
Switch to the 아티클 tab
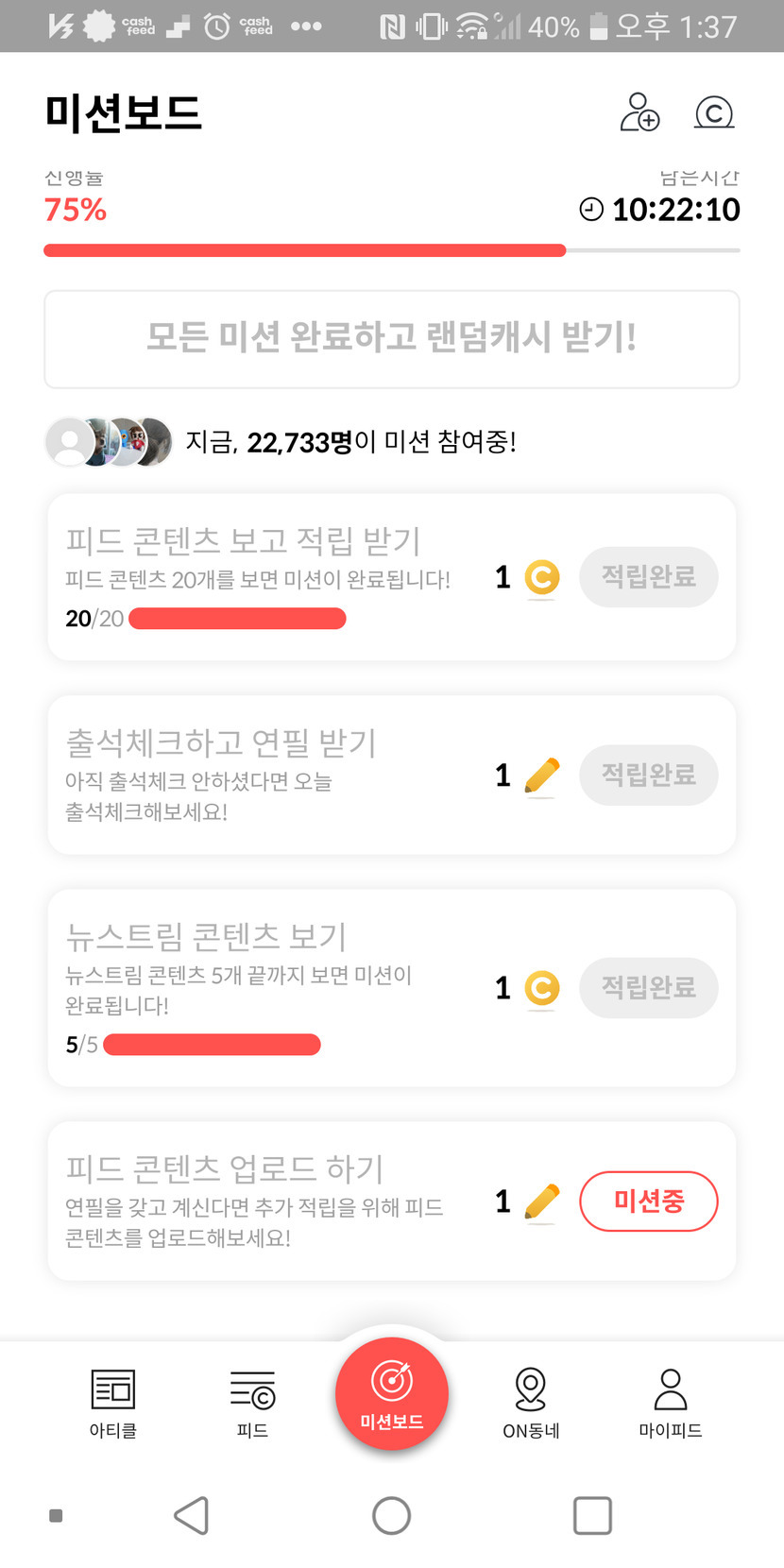pos(113,1403)
